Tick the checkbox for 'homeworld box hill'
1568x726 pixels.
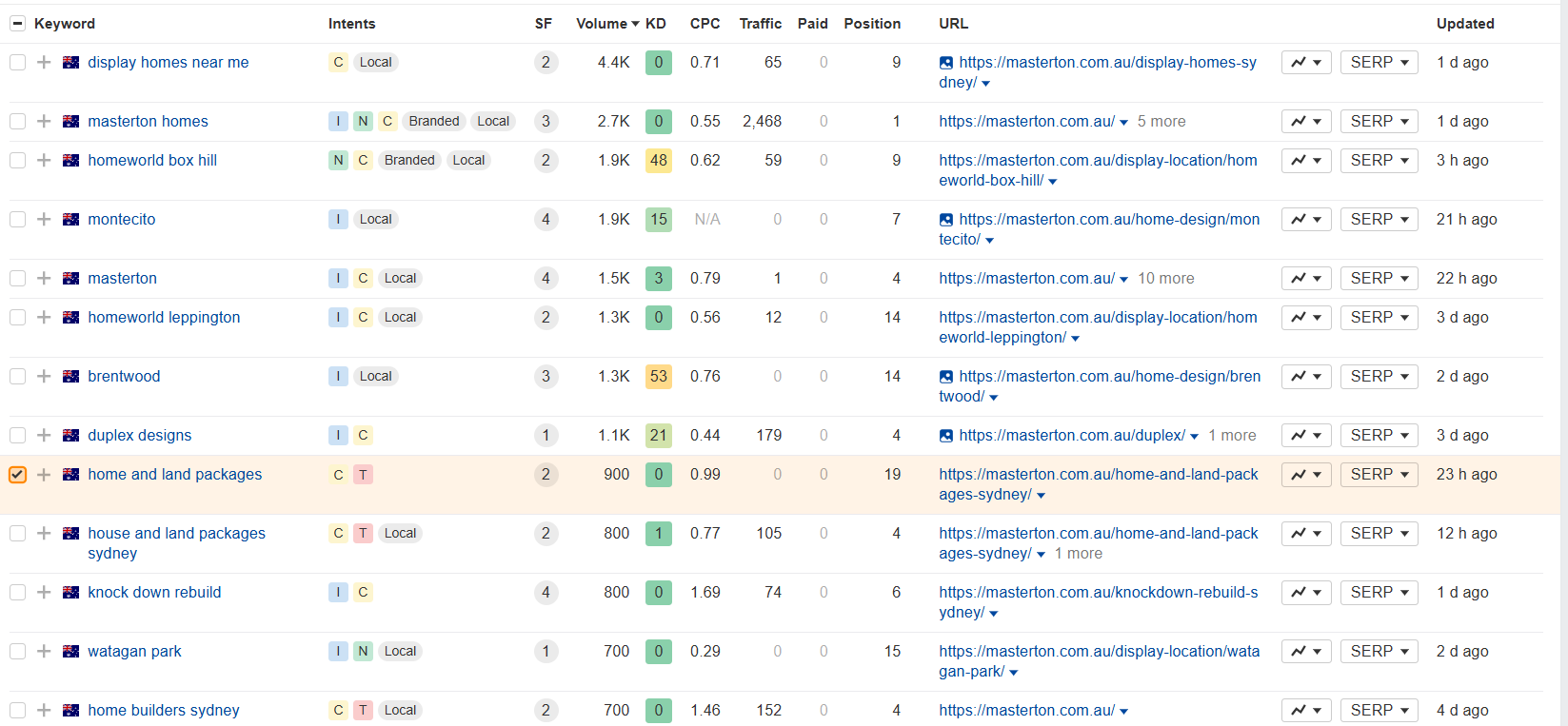[x=17, y=161]
